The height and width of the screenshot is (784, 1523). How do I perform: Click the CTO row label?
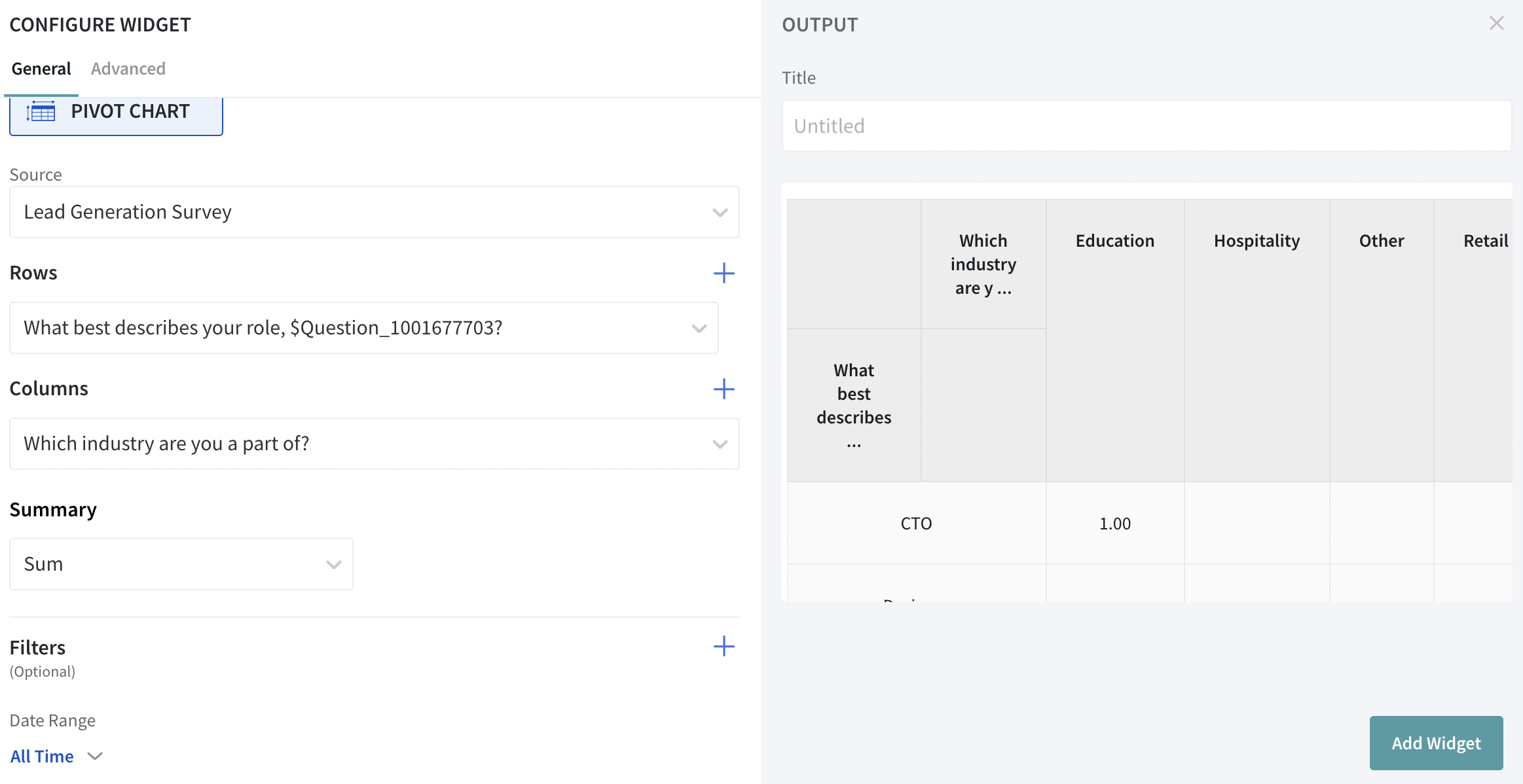[915, 524]
